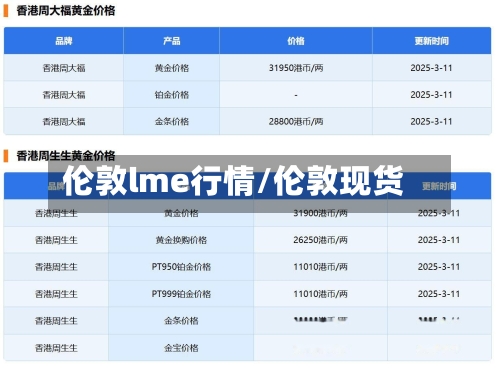Click 11010港币/两 in the PT950铂金价格 row
Image resolution: width=500 pixels, height=368 pixels.
coord(320,267)
